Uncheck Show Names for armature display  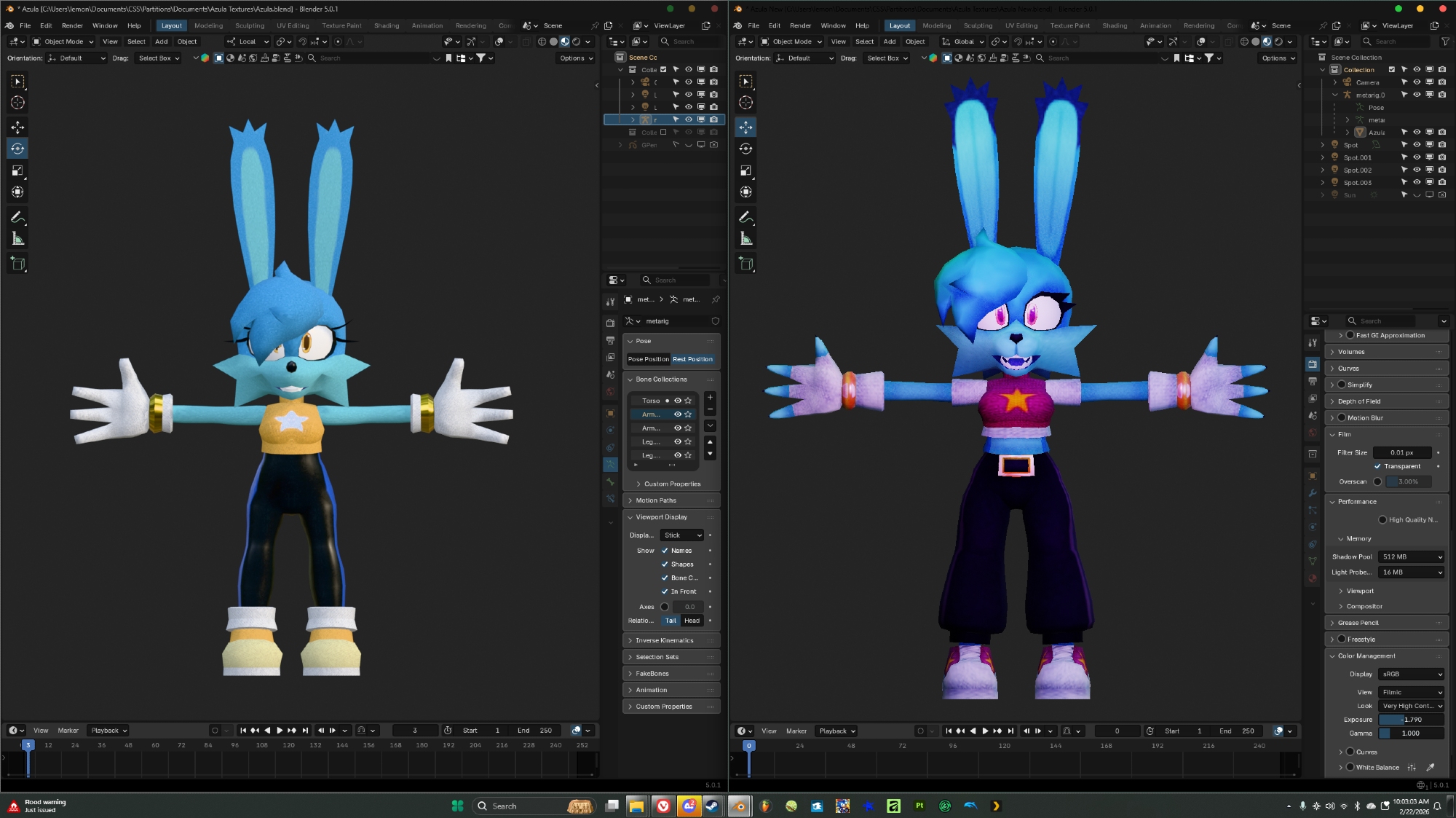[x=665, y=551]
